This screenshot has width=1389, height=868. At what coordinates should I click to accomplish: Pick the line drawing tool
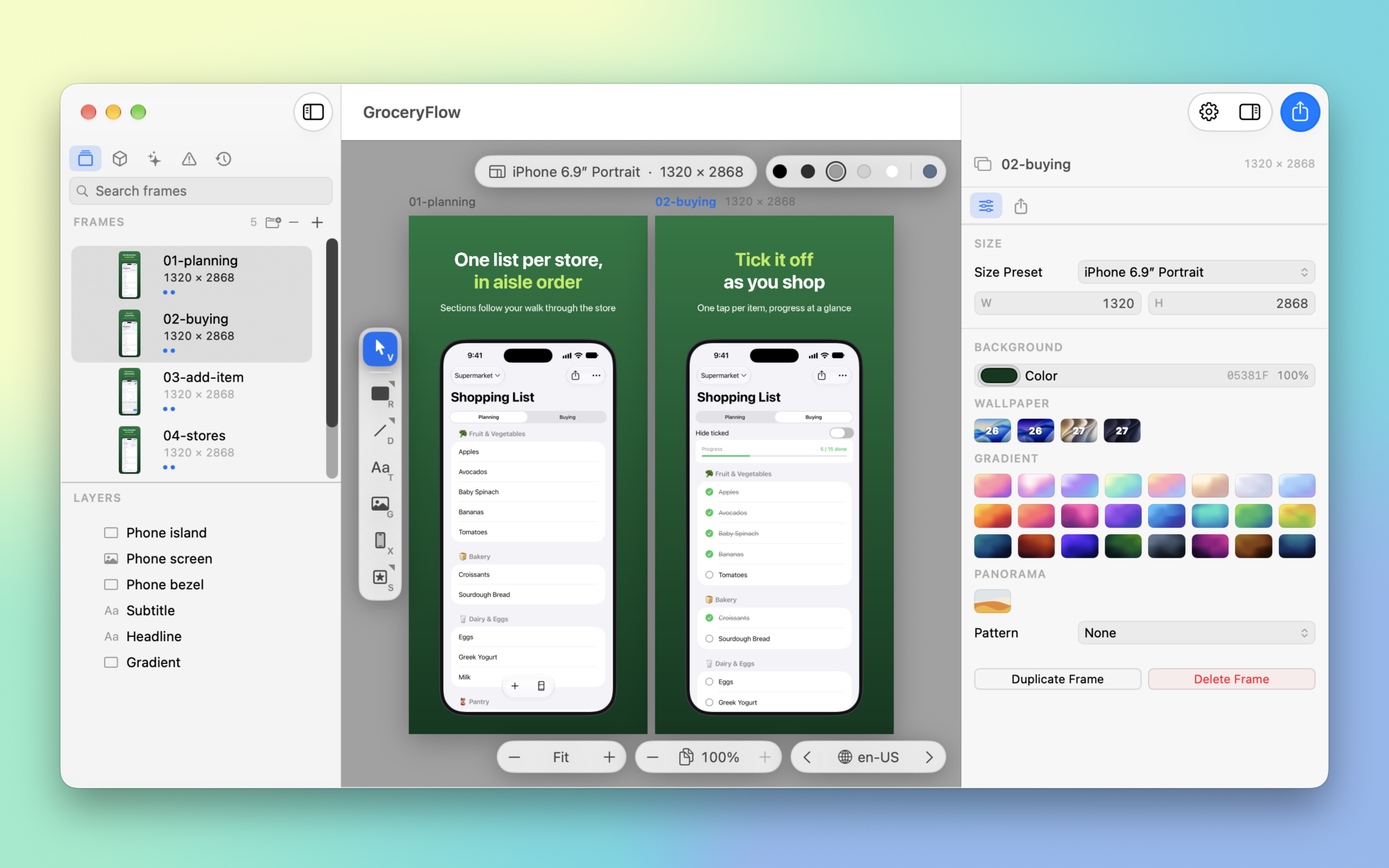(380, 430)
